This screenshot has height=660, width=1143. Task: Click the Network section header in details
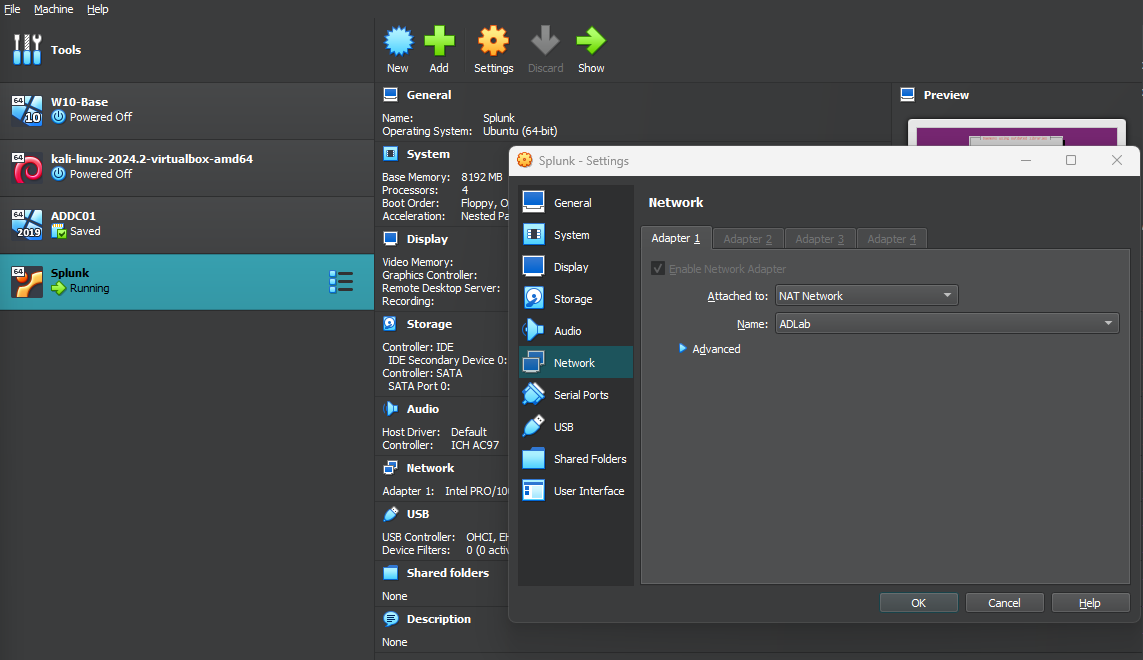(x=430, y=468)
